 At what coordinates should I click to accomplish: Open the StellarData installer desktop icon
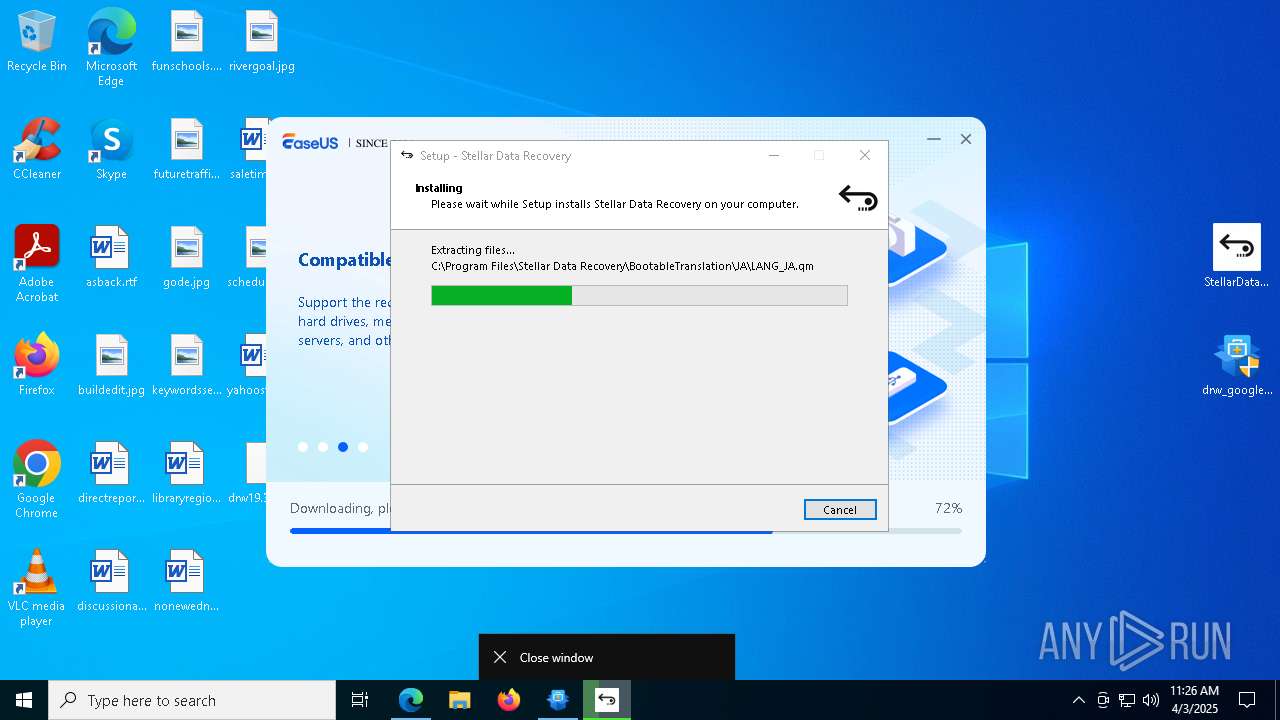1237,257
